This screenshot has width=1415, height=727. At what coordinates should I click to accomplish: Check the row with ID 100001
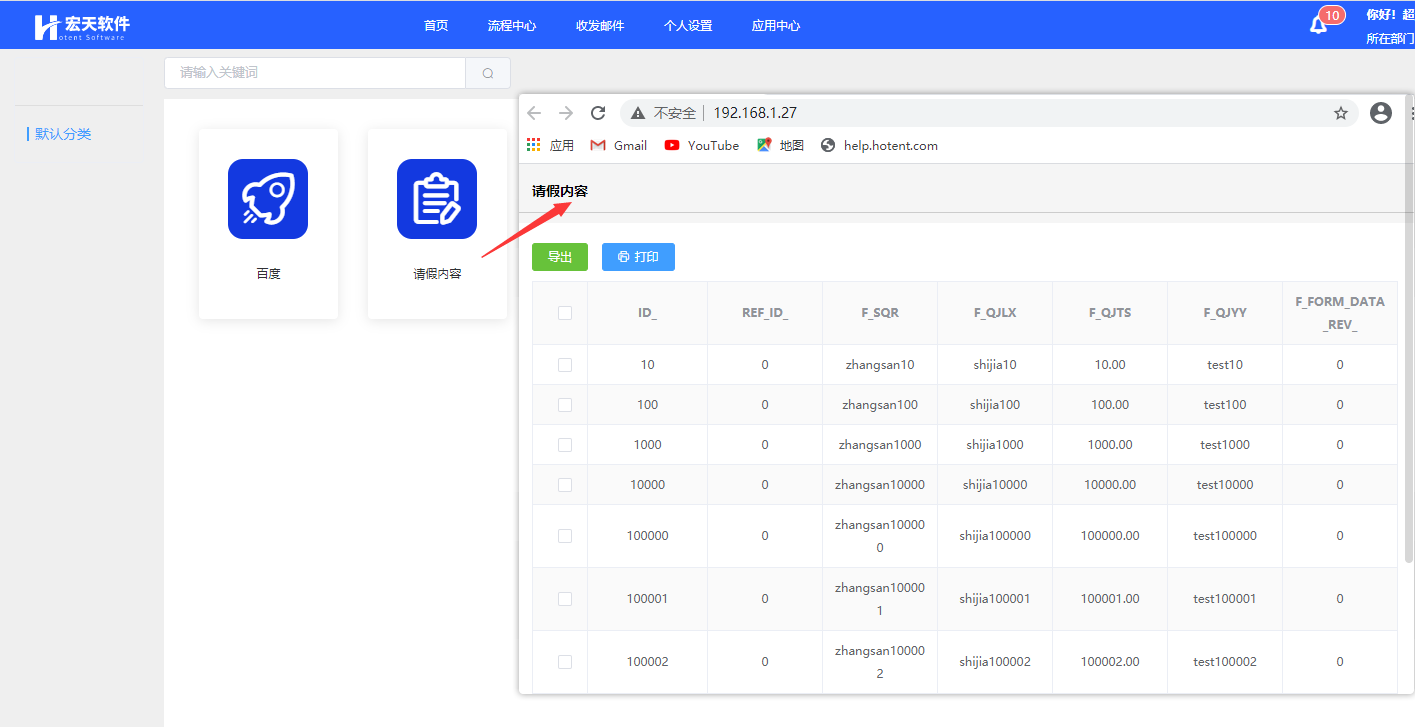565,599
